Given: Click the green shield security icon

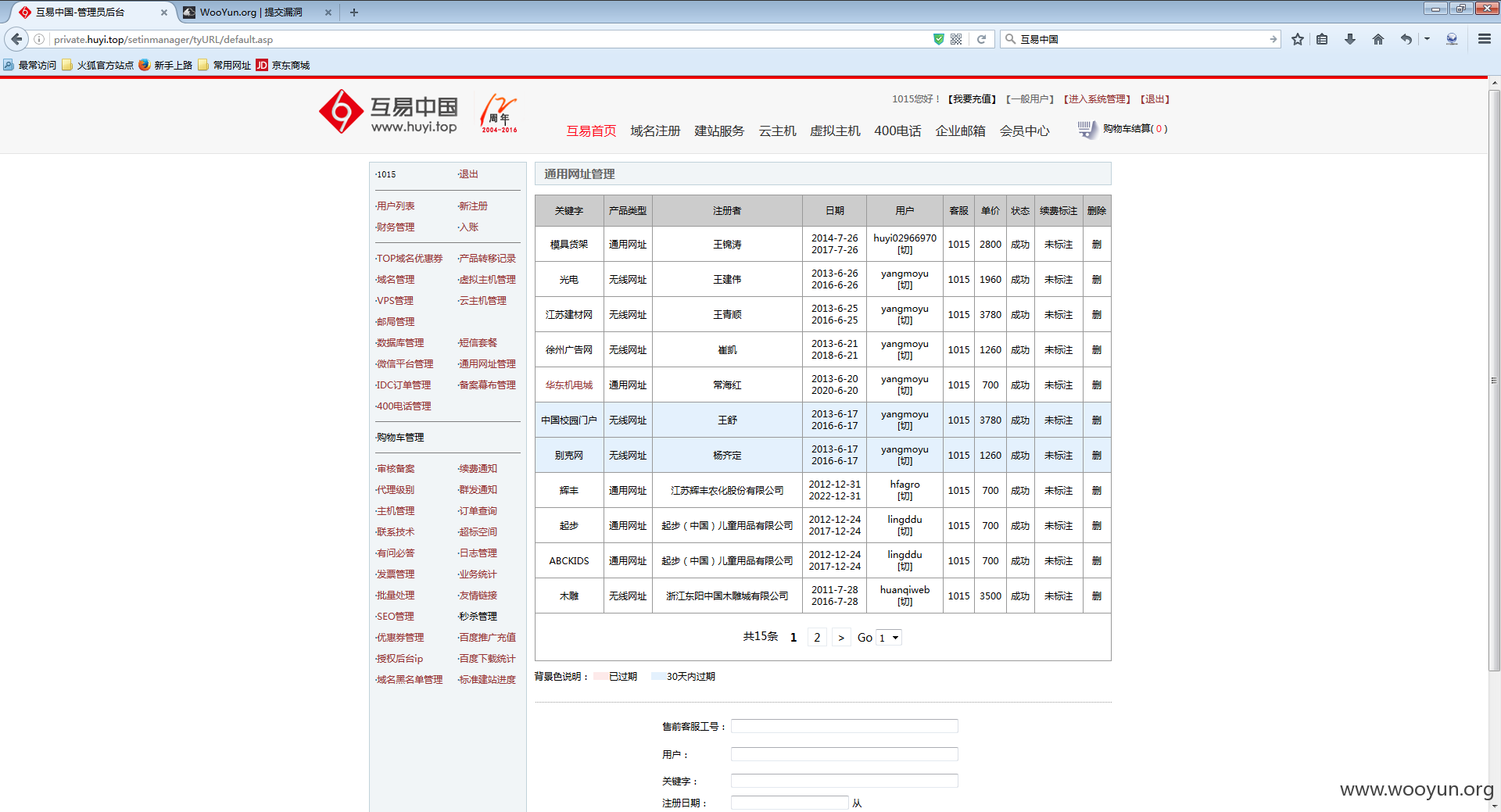Looking at the screenshot, I should pyautogui.click(x=938, y=39).
